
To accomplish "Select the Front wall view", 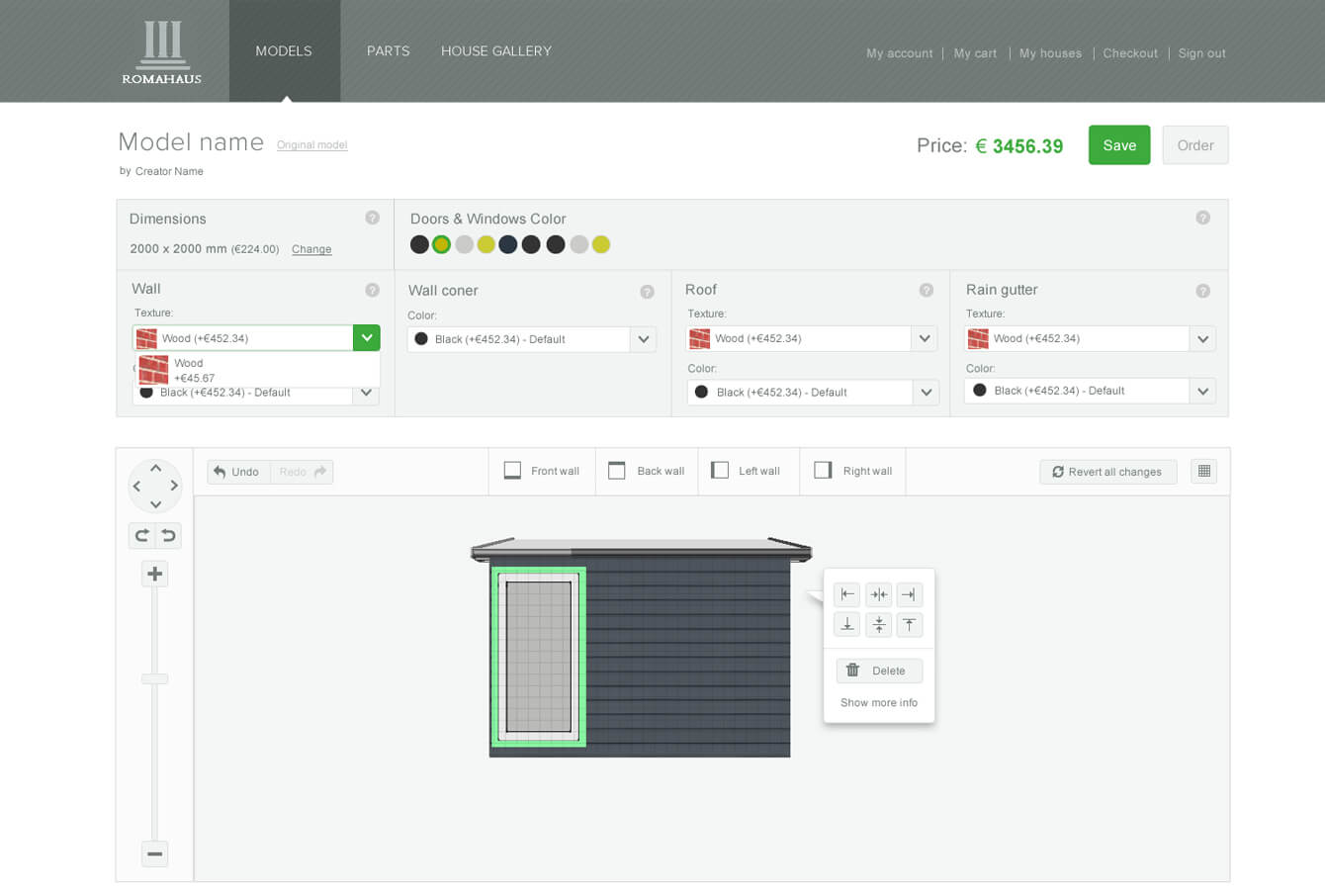I will (x=542, y=471).
